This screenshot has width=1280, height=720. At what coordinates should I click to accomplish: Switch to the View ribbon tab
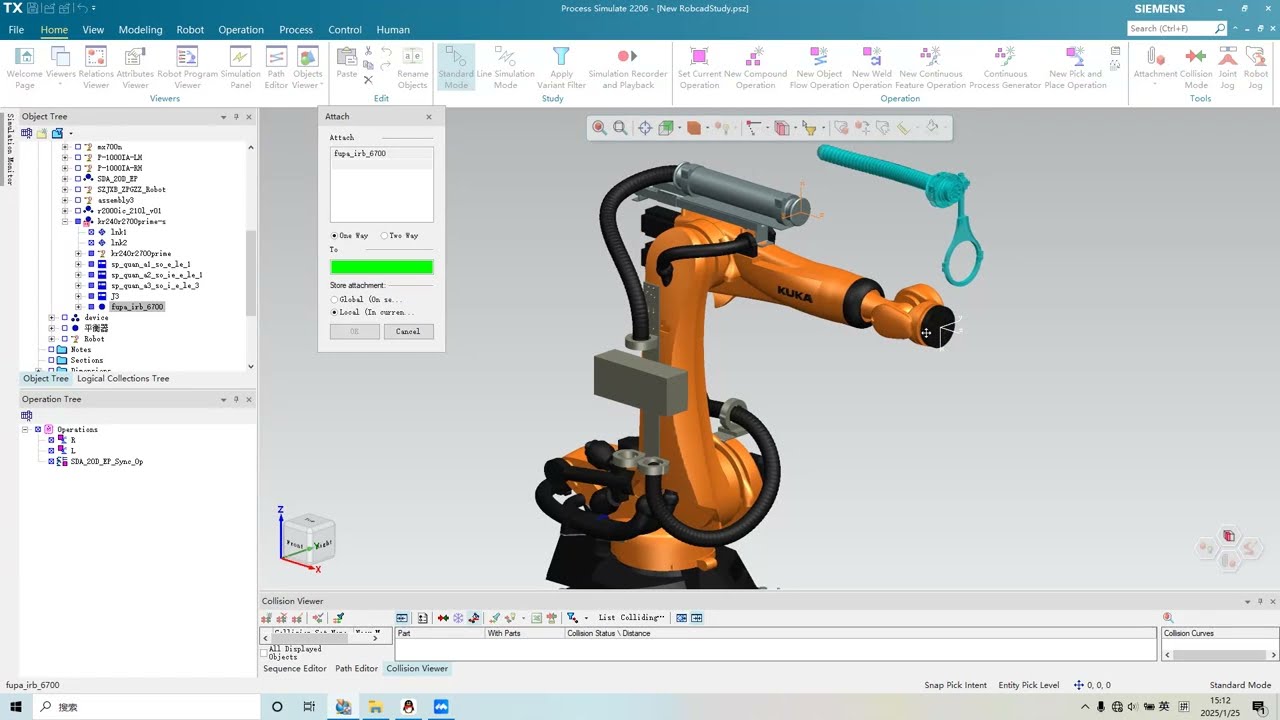pos(93,30)
